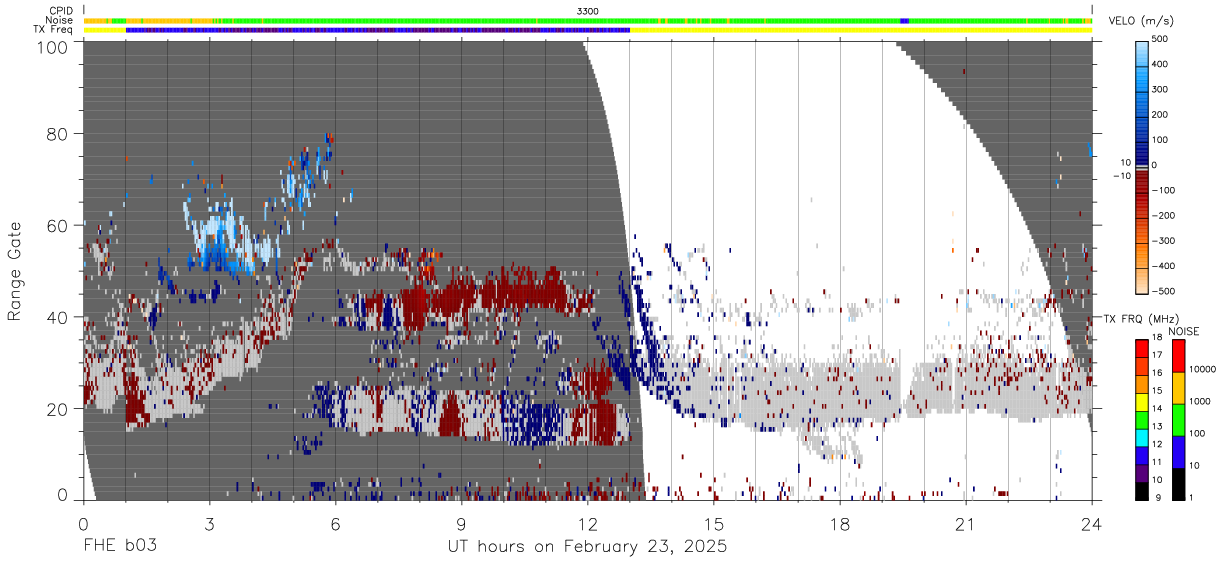Image resolution: width=1228 pixels, height=567 pixels.
Task: Click the 300 tick on velocity colorbar
Action: (x=1160, y=89)
